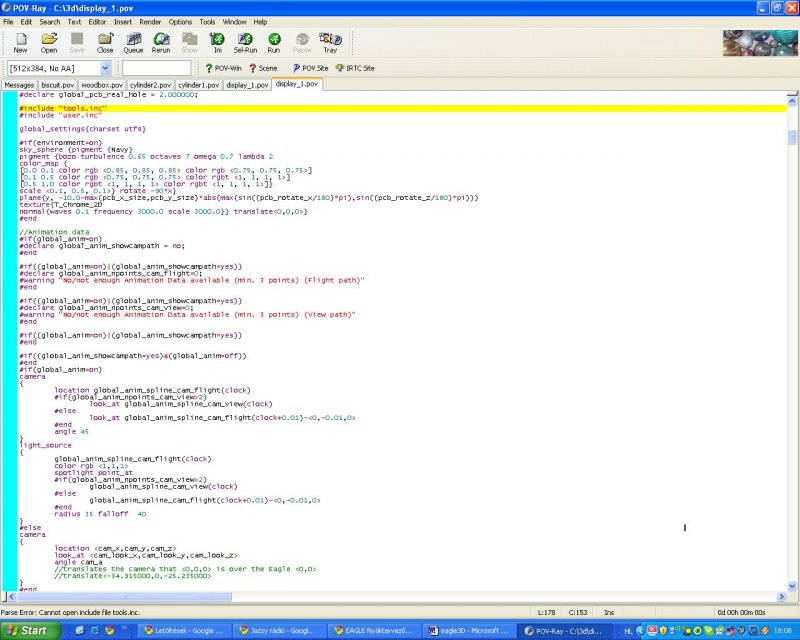800x640 pixels.
Task: Click the 0d 00h 00m 00s render timer
Action: pyautogui.click(x=741, y=612)
